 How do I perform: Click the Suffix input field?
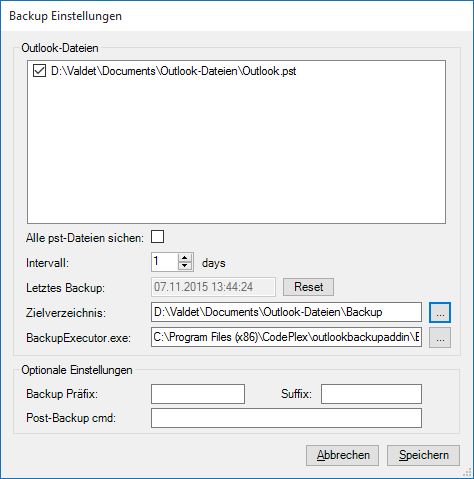371,394
